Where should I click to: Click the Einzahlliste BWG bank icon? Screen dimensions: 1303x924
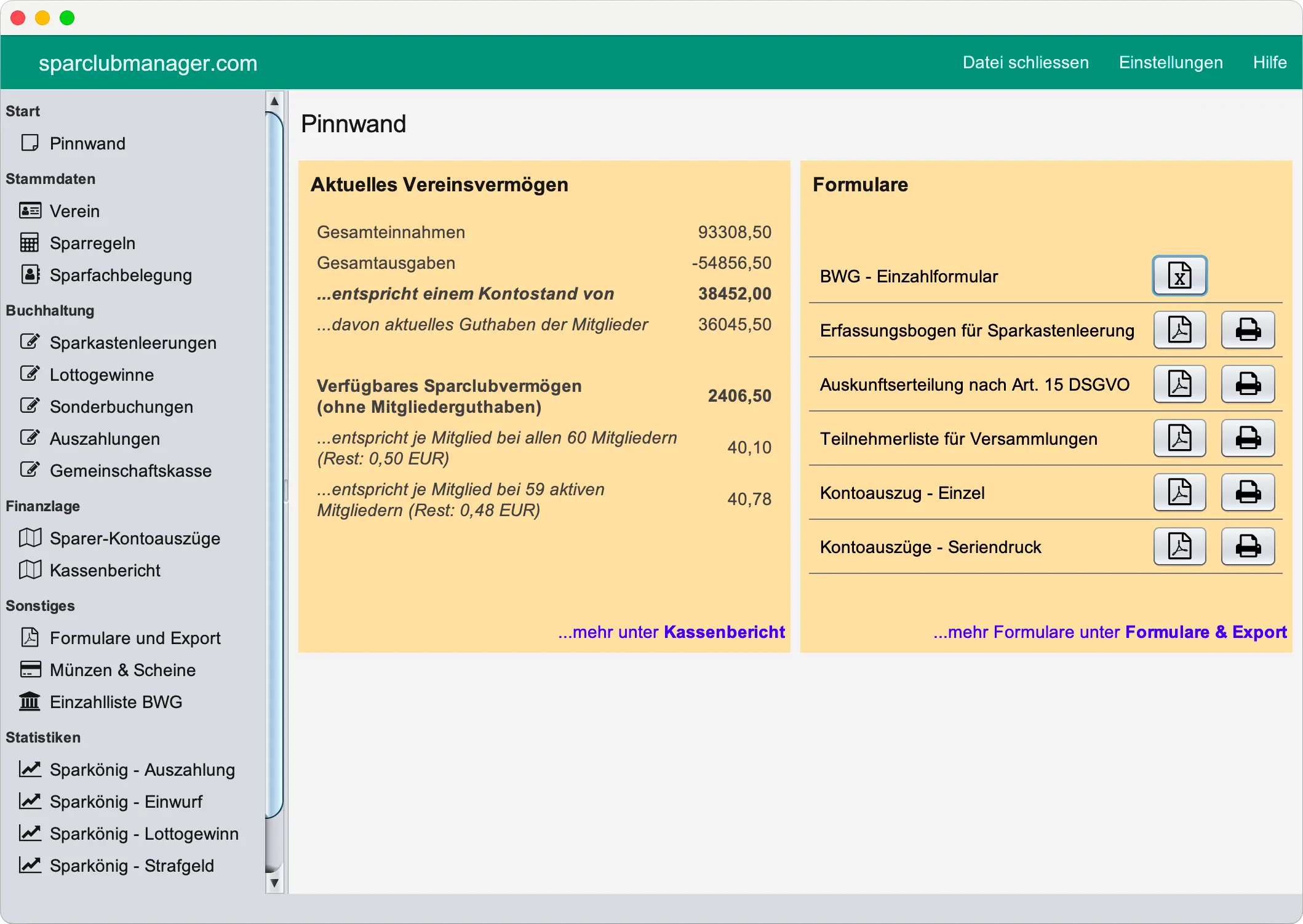pyautogui.click(x=29, y=701)
